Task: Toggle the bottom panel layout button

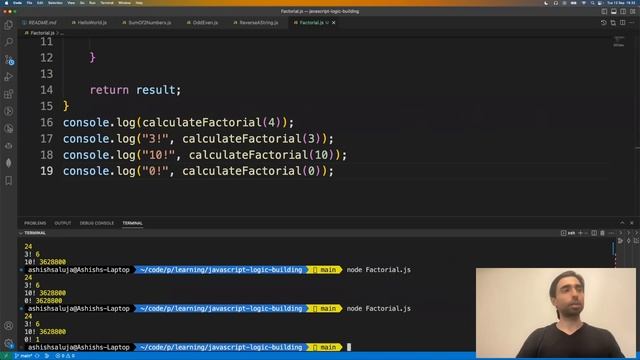Action: tap(613, 11)
